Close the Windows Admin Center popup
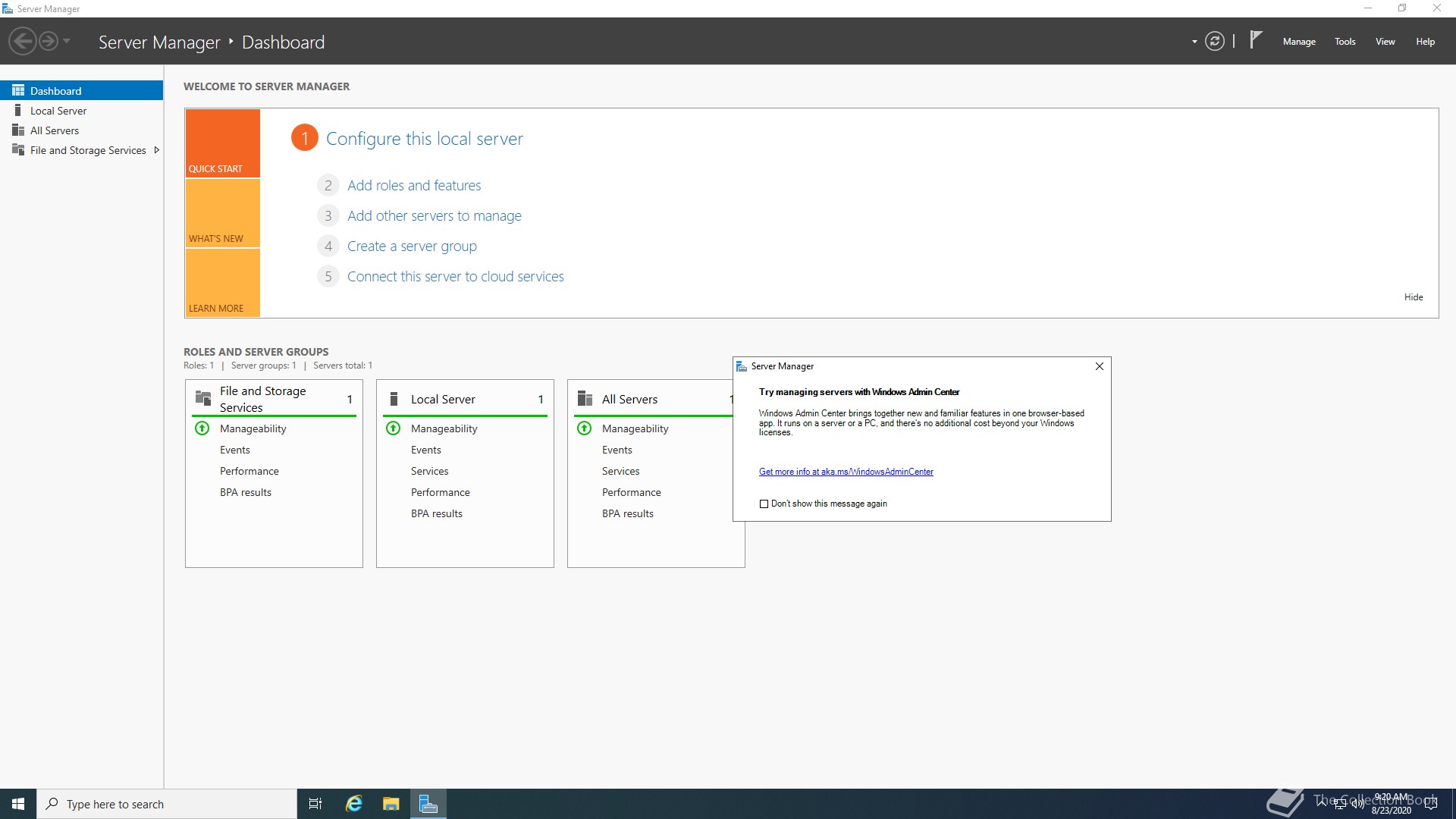This screenshot has width=1456, height=819. tap(1099, 366)
